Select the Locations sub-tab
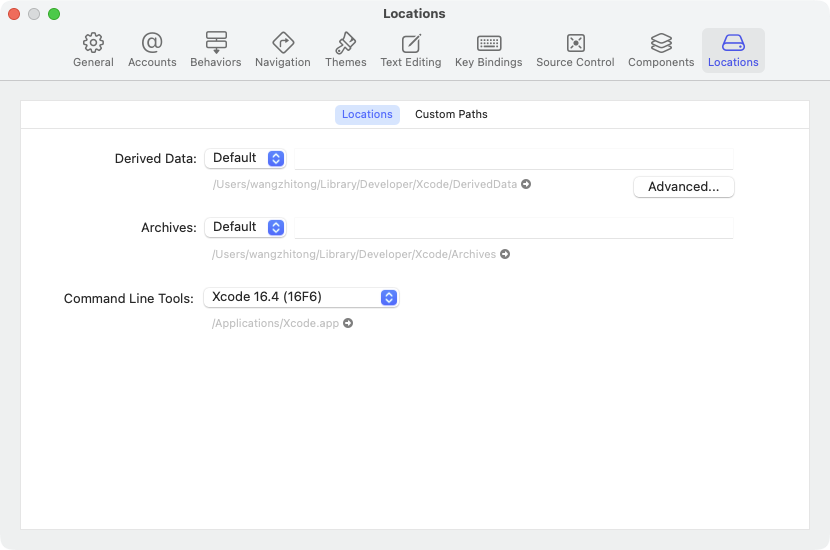This screenshot has height=550, width=830. (367, 114)
